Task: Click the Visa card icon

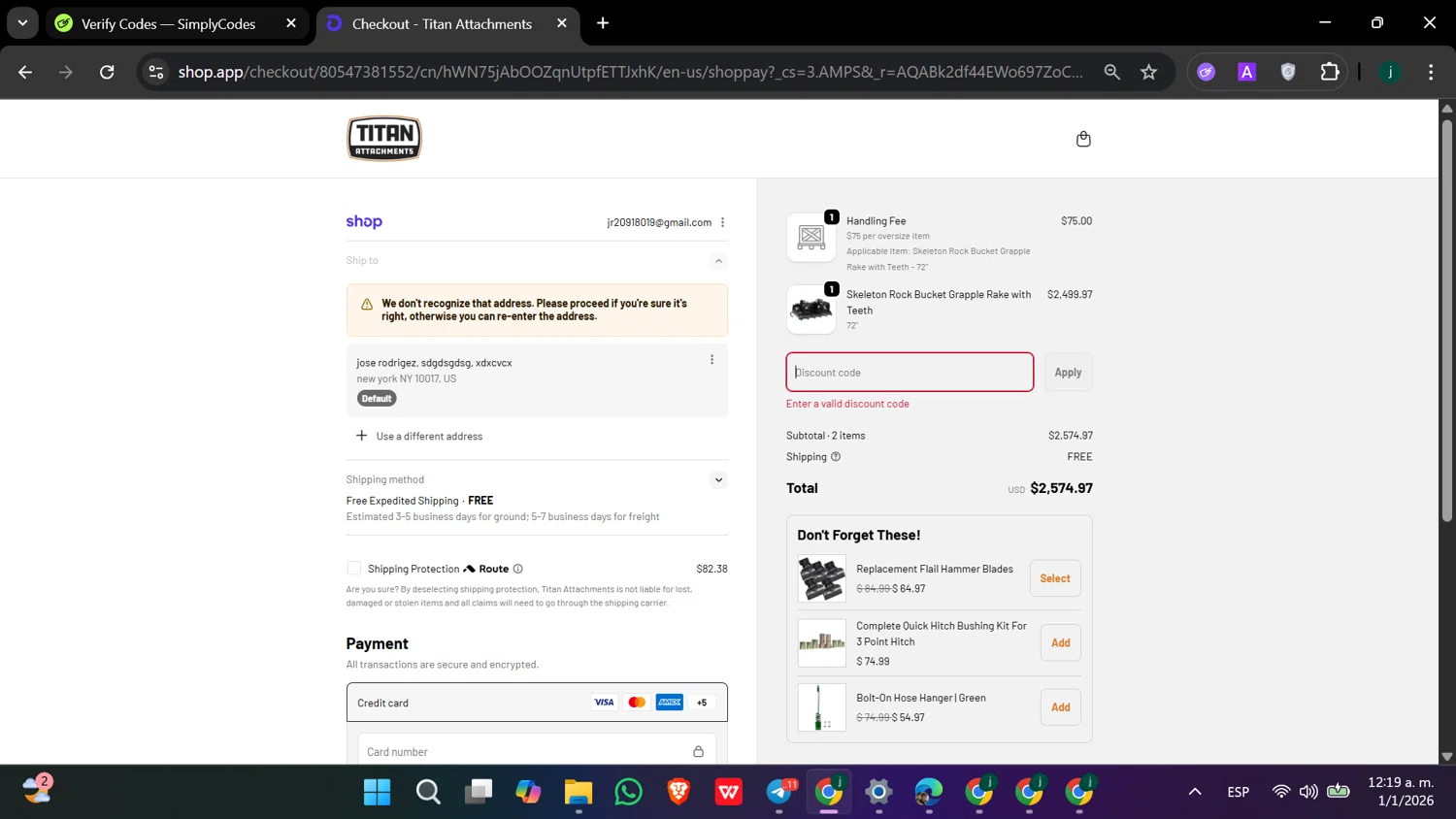Action: click(x=604, y=703)
